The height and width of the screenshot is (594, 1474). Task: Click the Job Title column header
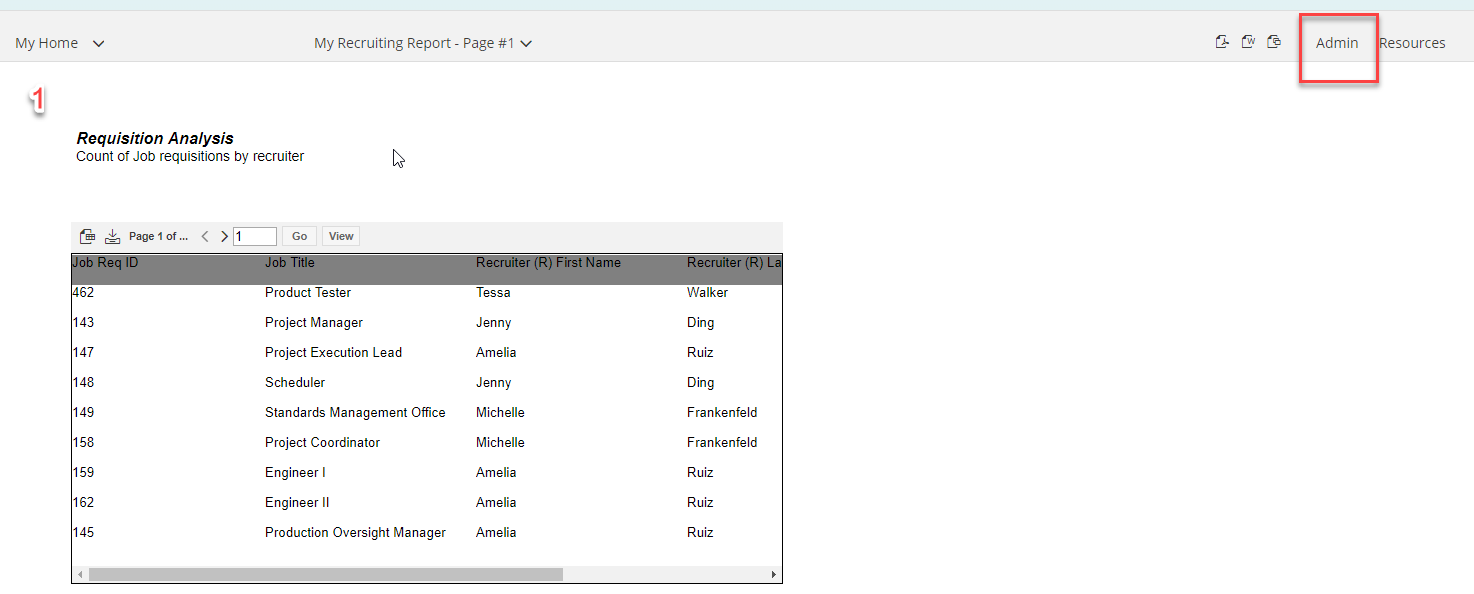pyautogui.click(x=290, y=263)
